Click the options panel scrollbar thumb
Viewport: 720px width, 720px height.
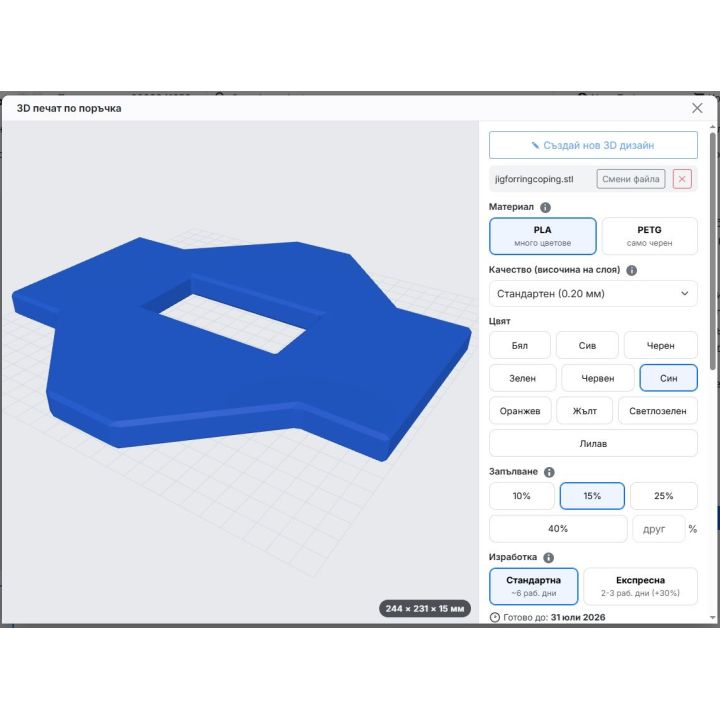pyautogui.click(x=712, y=252)
